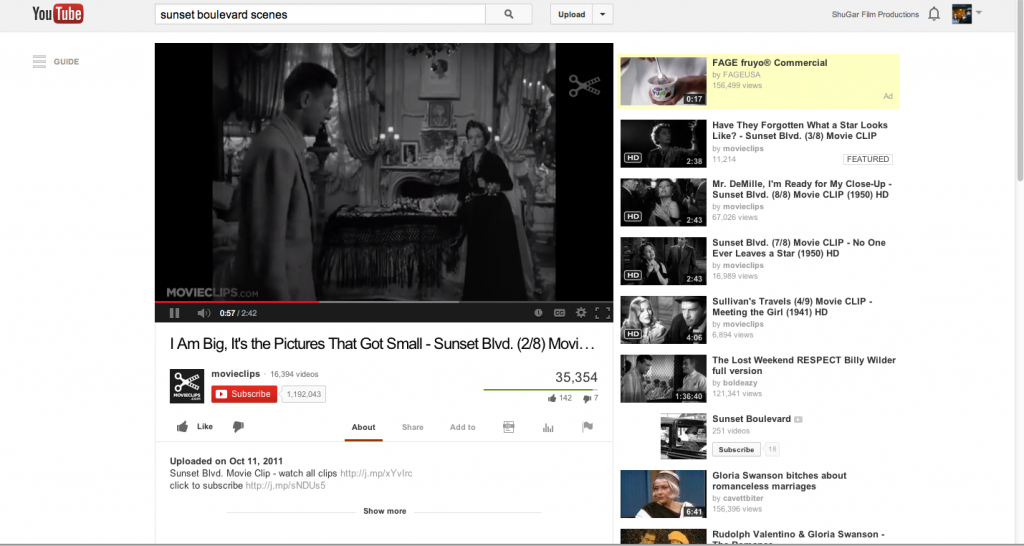1024x546 pixels.
Task: Click the FAGEUSA uploader name
Action: pyautogui.click(x=741, y=74)
